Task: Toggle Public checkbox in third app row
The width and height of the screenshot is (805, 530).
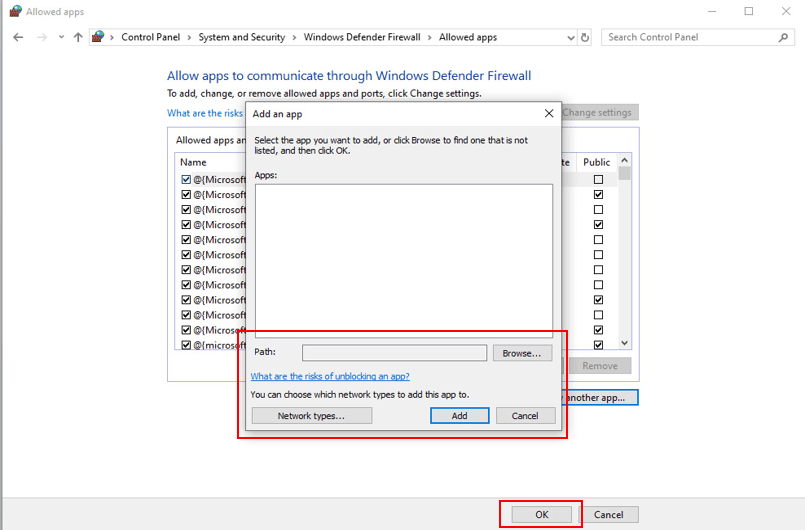Action: (598, 210)
